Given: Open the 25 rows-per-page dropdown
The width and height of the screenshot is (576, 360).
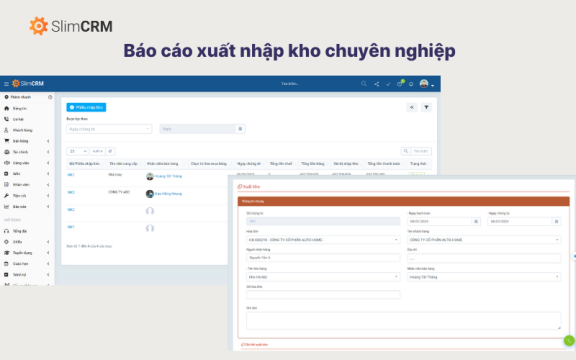Looking at the screenshot, I should click(x=77, y=151).
